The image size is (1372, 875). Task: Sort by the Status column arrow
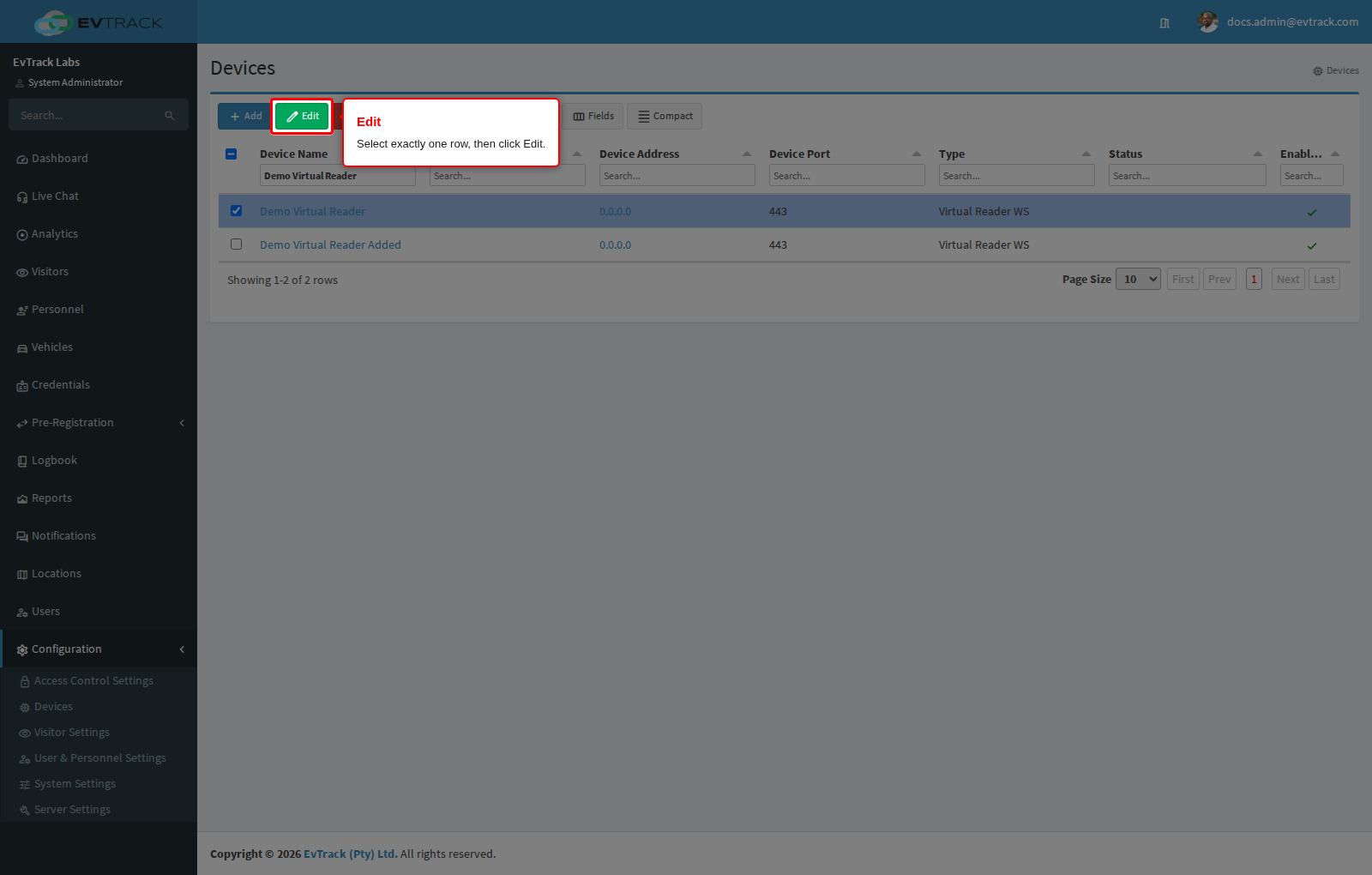[x=1258, y=154]
